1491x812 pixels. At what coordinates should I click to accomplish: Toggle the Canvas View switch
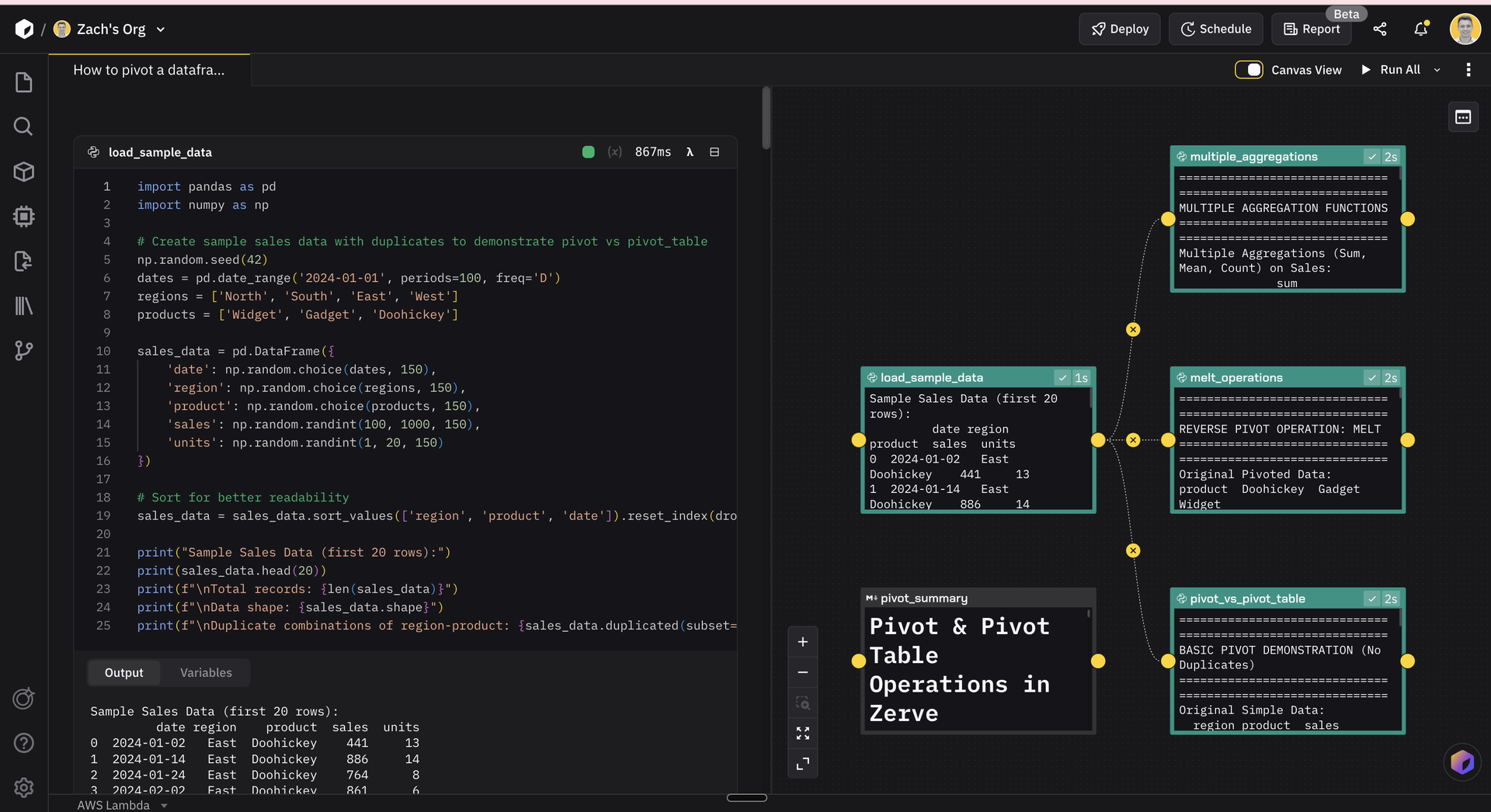[1249, 70]
